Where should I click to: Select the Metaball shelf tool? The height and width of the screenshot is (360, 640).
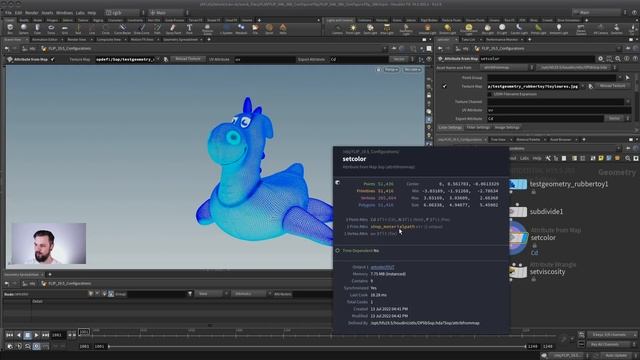pyautogui.click(x=241, y=29)
